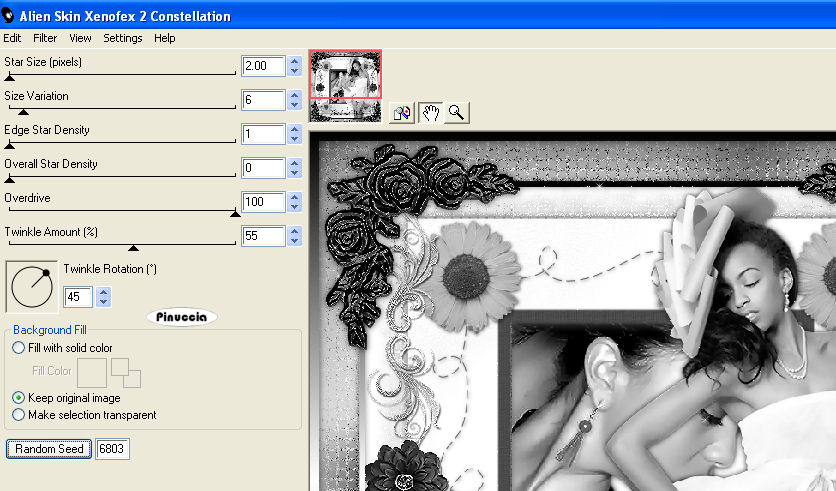Click the random seed value field 6803
The image size is (836, 491).
(x=112, y=449)
